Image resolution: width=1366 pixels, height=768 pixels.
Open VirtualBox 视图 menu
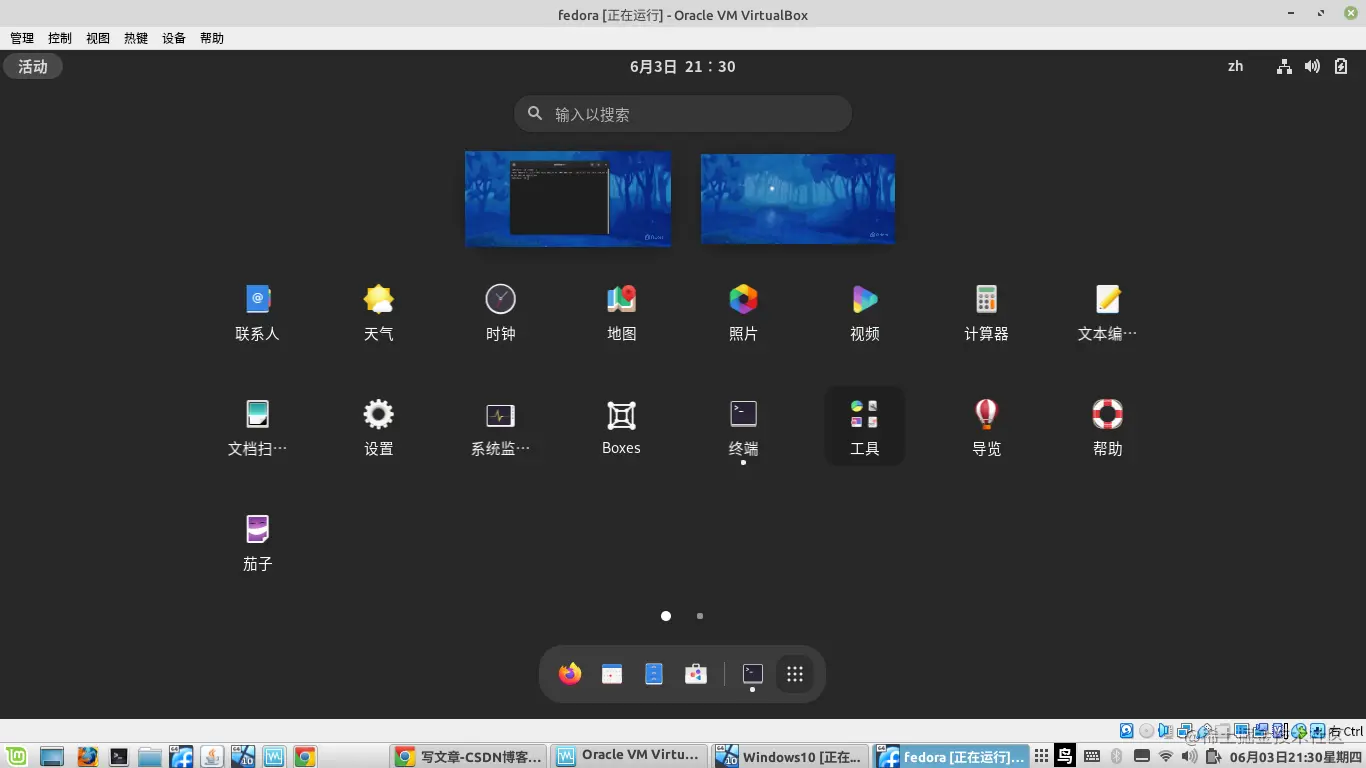click(x=98, y=38)
